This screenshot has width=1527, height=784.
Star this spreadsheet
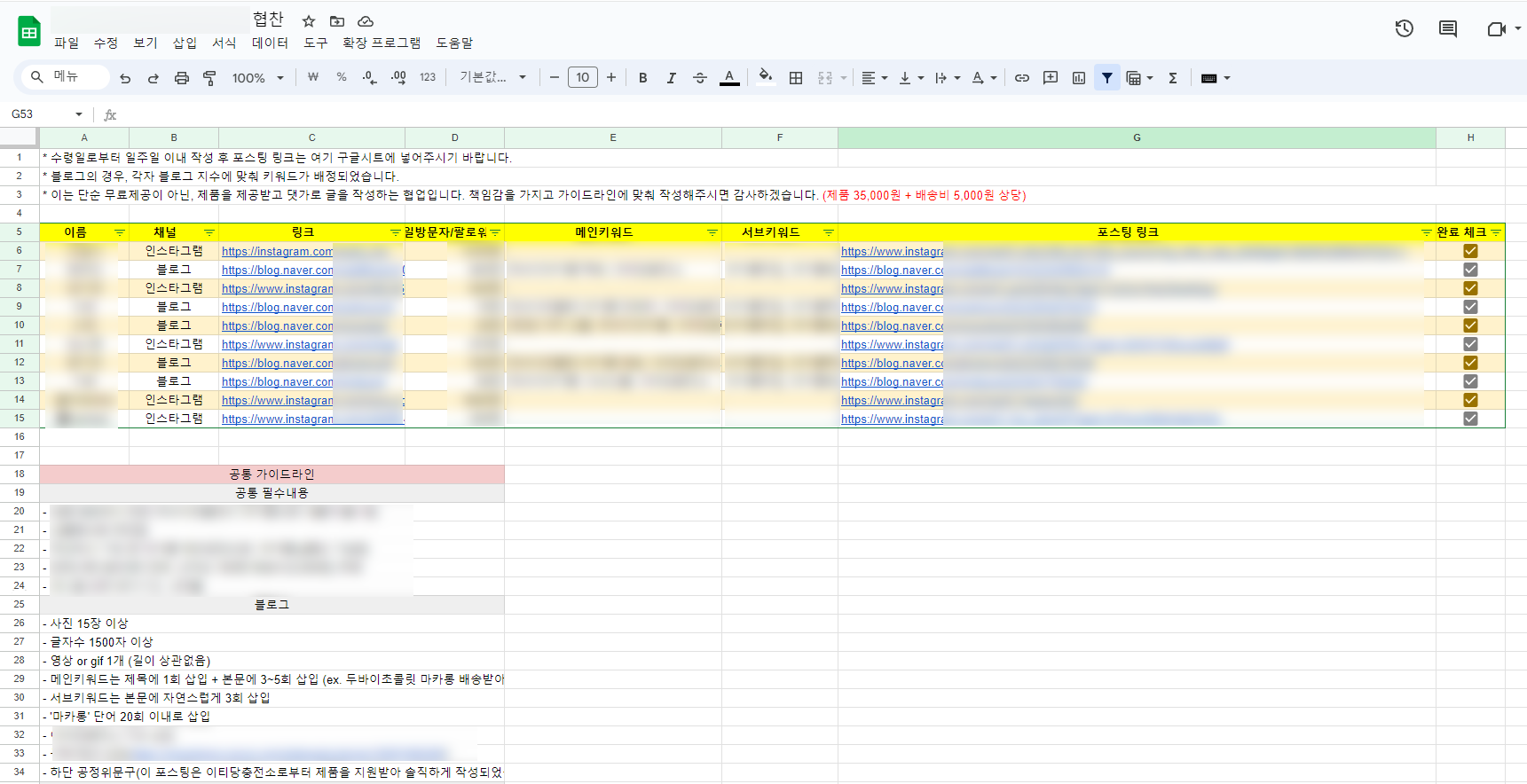click(x=309, y=21)
